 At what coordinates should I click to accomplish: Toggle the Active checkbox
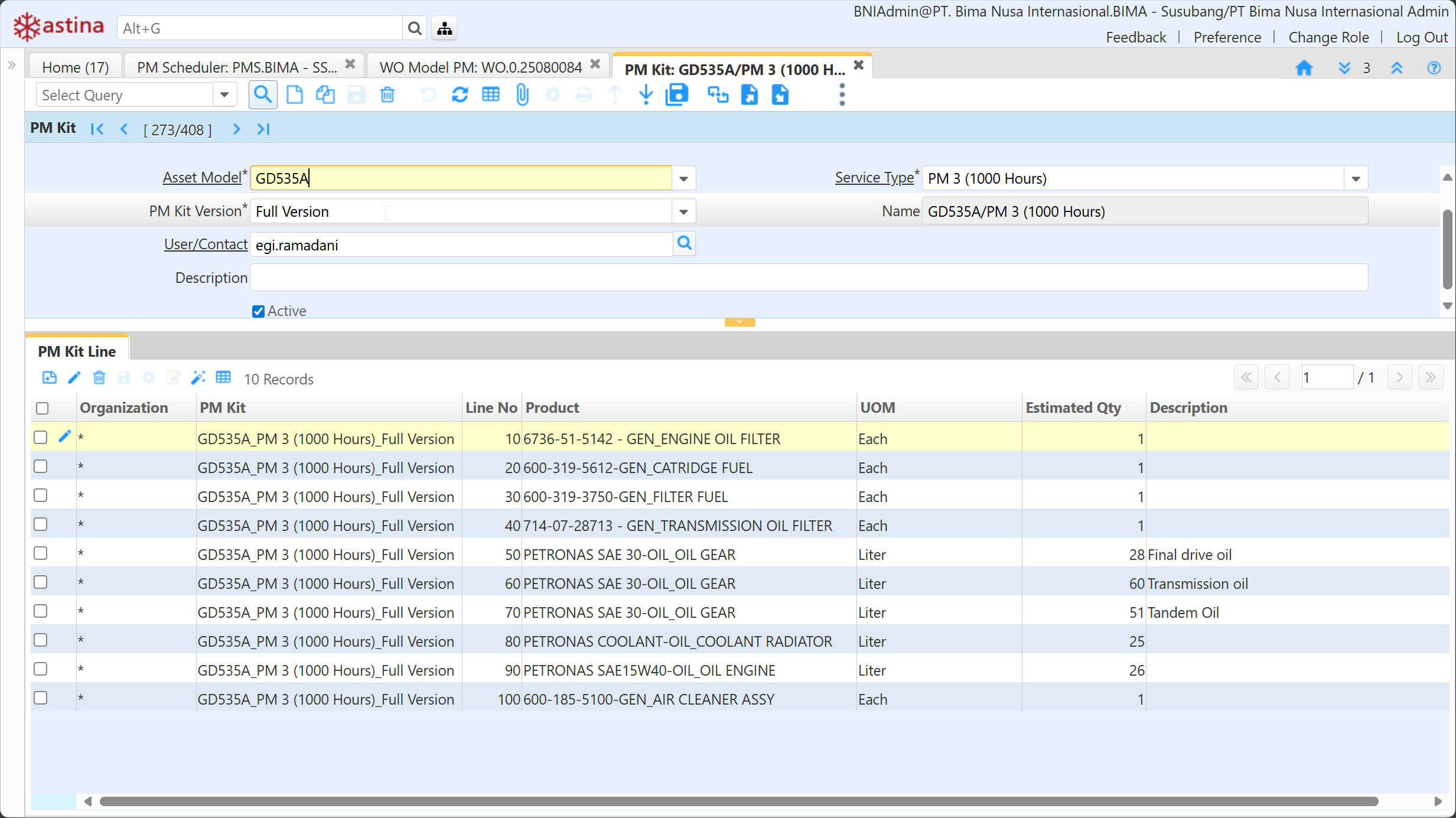point(258,311)
